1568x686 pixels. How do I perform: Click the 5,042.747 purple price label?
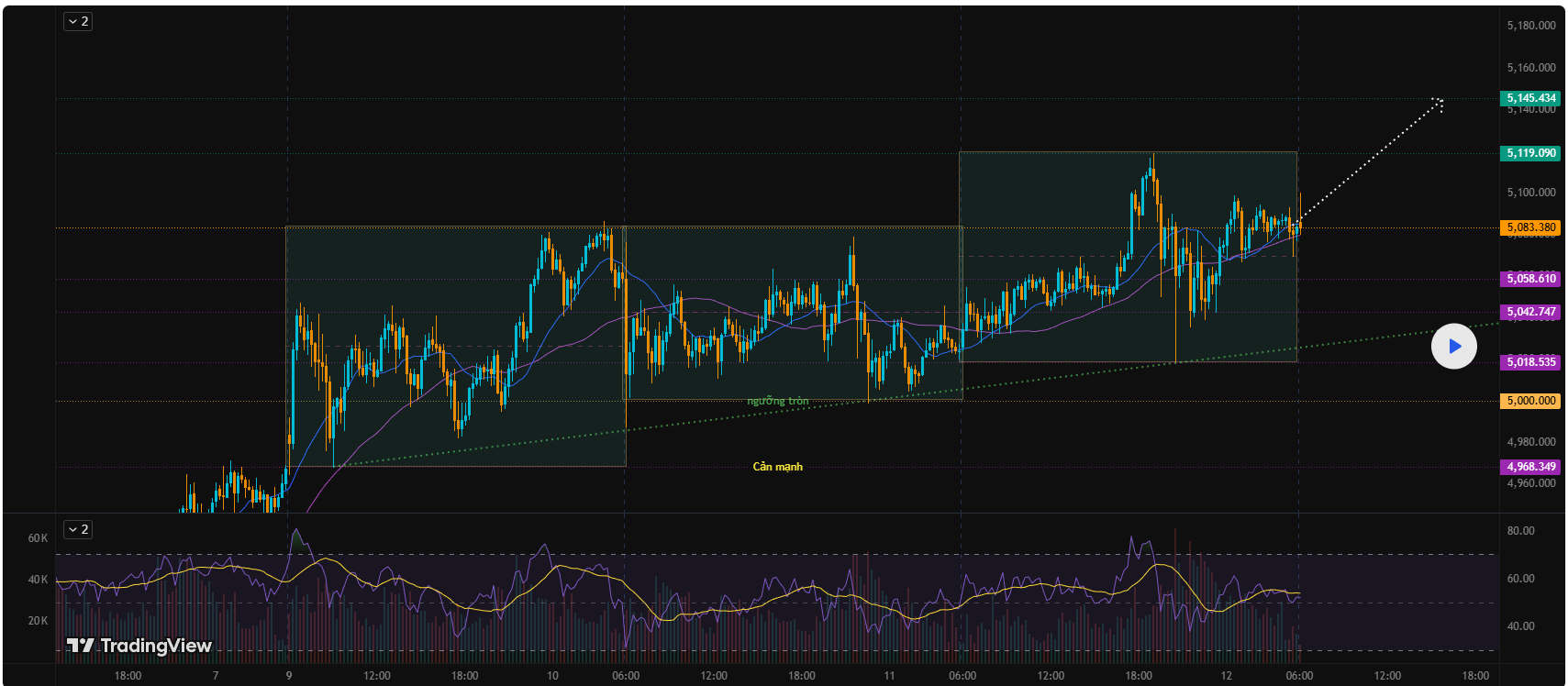1530,312
